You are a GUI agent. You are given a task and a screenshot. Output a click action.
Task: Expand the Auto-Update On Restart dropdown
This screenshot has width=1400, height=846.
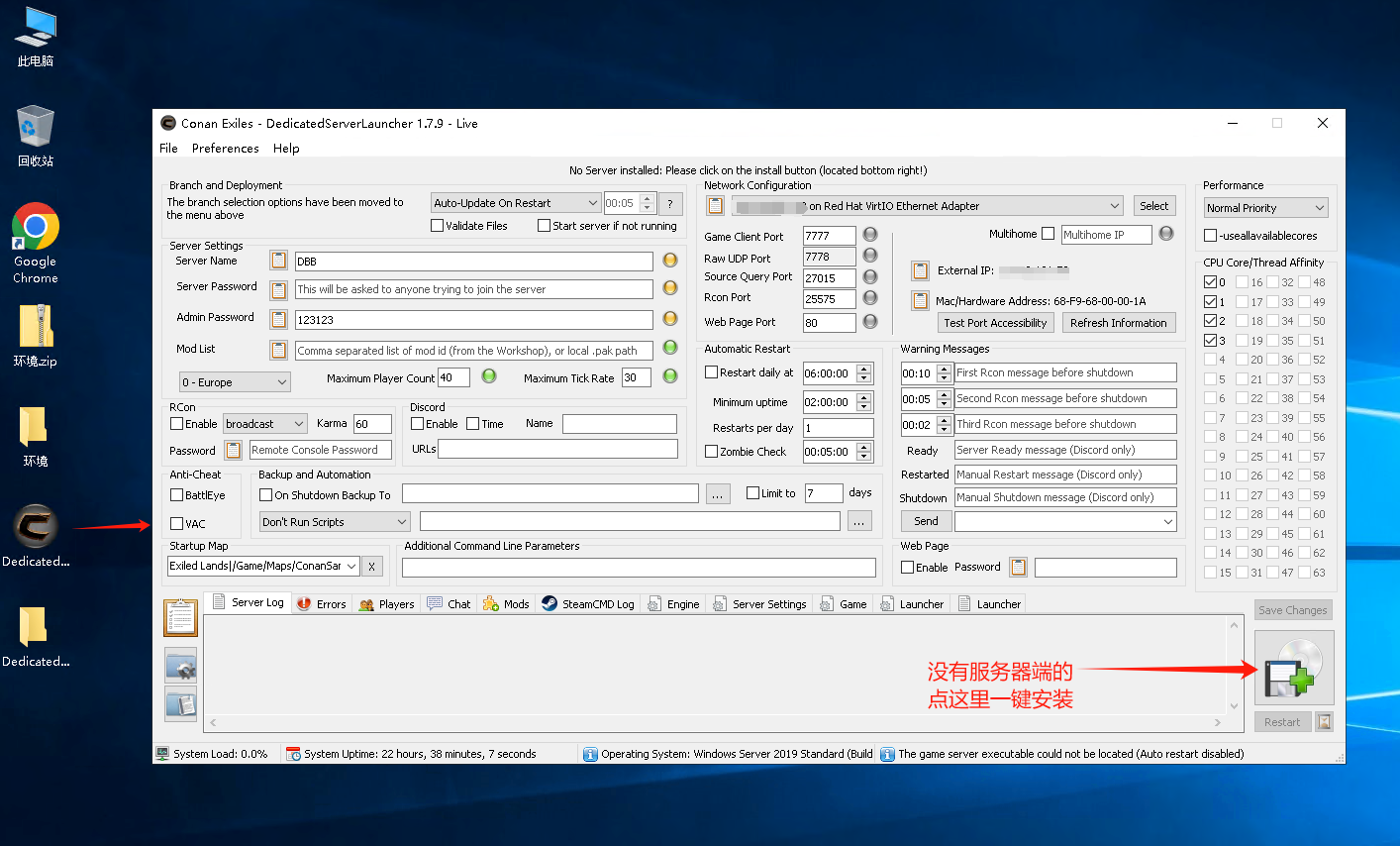coord(516,203)
